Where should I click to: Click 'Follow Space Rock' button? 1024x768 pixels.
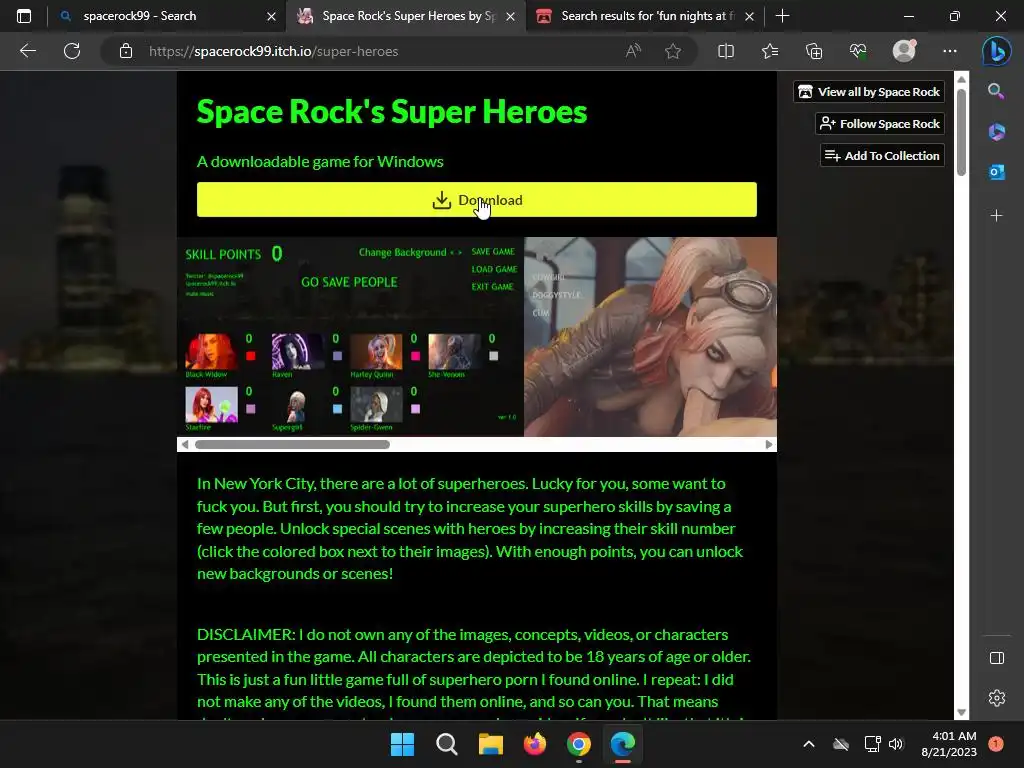coord(880,123)
